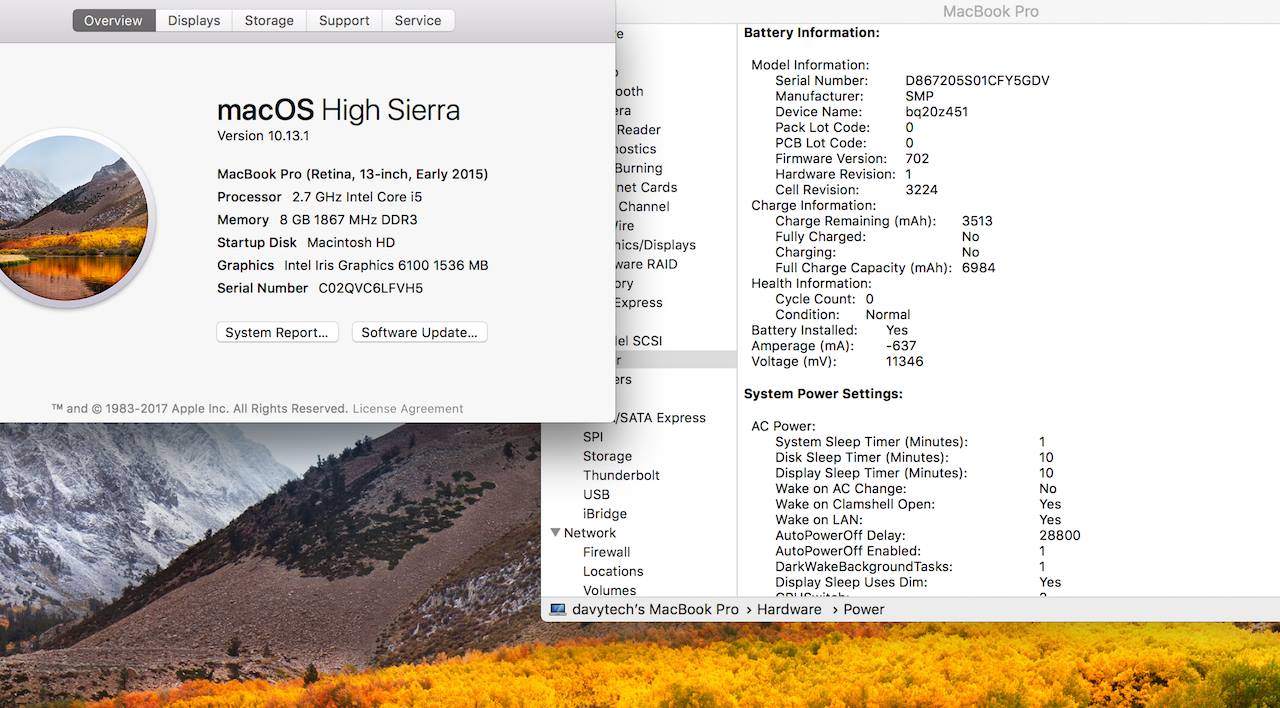The width and height of the screenshot is (1280, 708).
Task: Click the Battery Information heading
Action: (811, 32)
